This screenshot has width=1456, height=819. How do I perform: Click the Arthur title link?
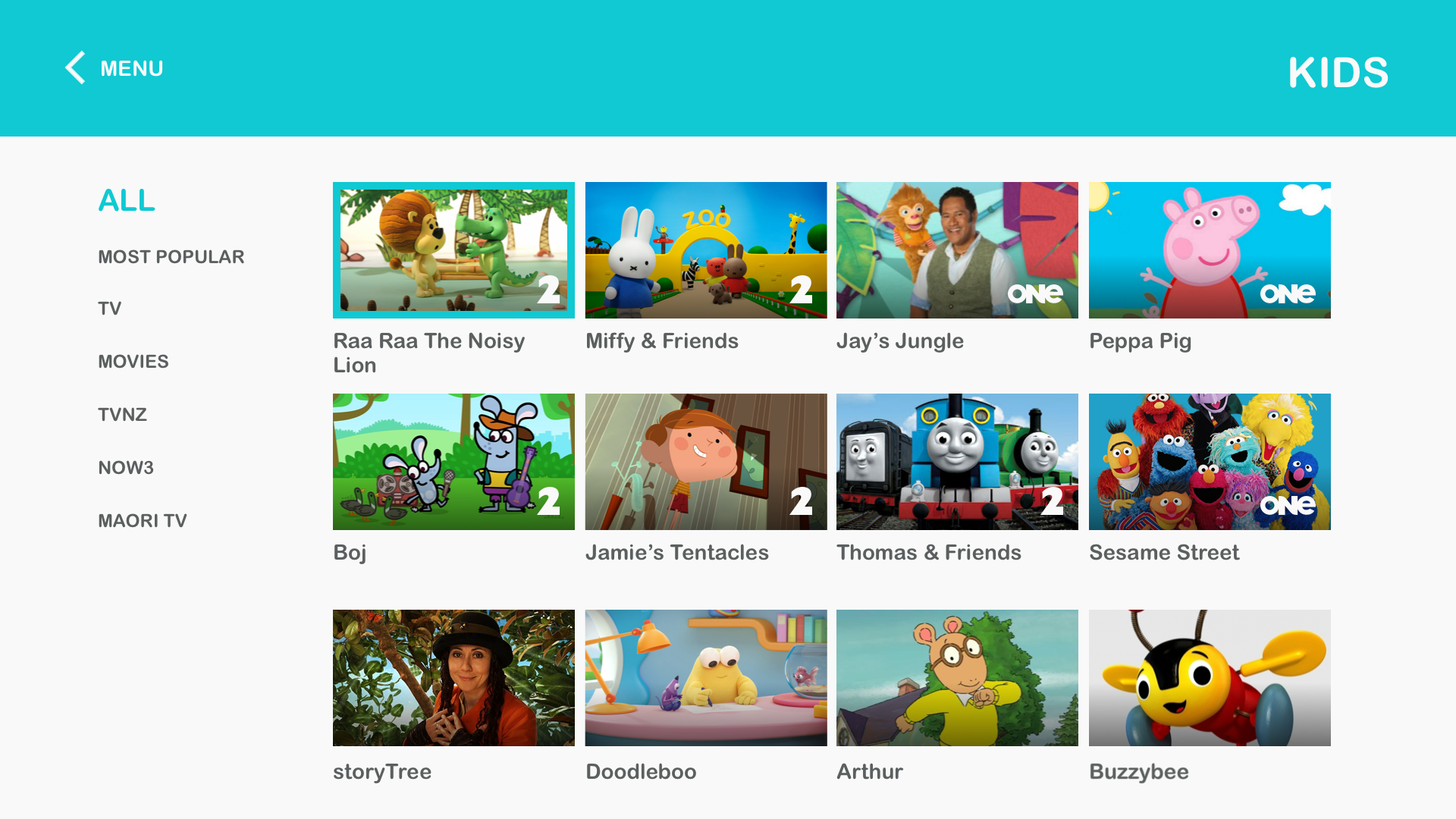[x=870, y=772]
